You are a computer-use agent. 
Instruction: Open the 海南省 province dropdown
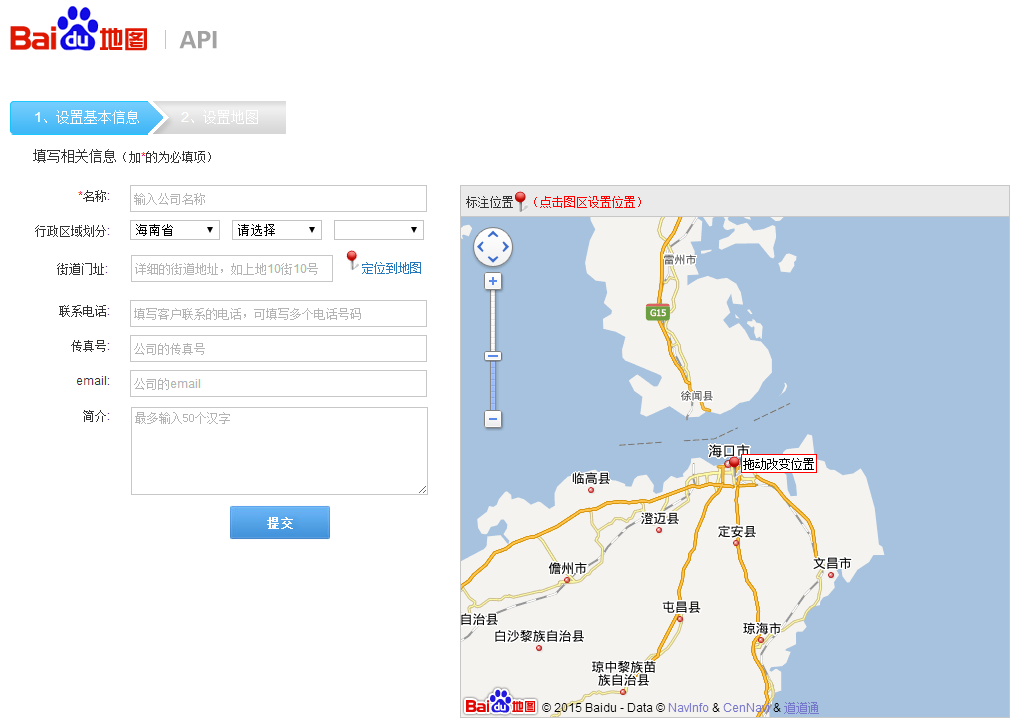click(x=175, y=230)
